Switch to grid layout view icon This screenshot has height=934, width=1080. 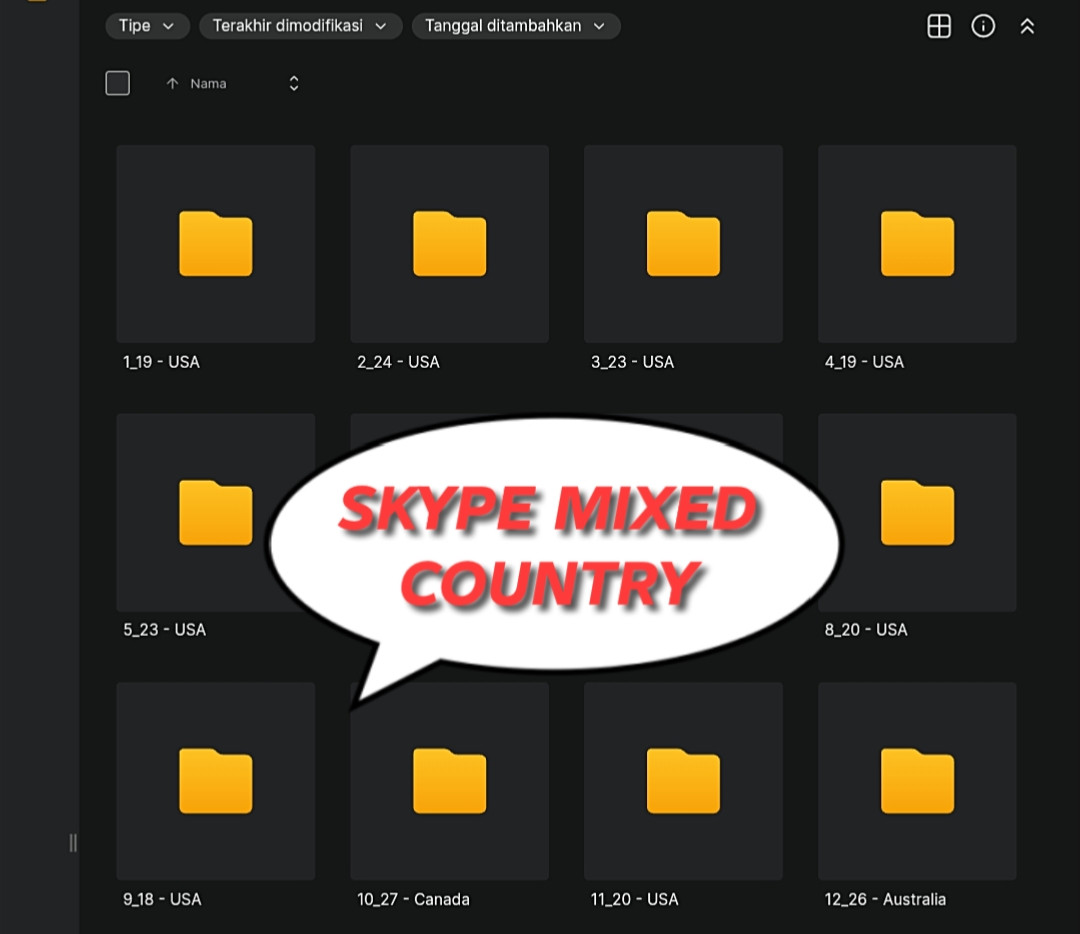coord(939,26)
